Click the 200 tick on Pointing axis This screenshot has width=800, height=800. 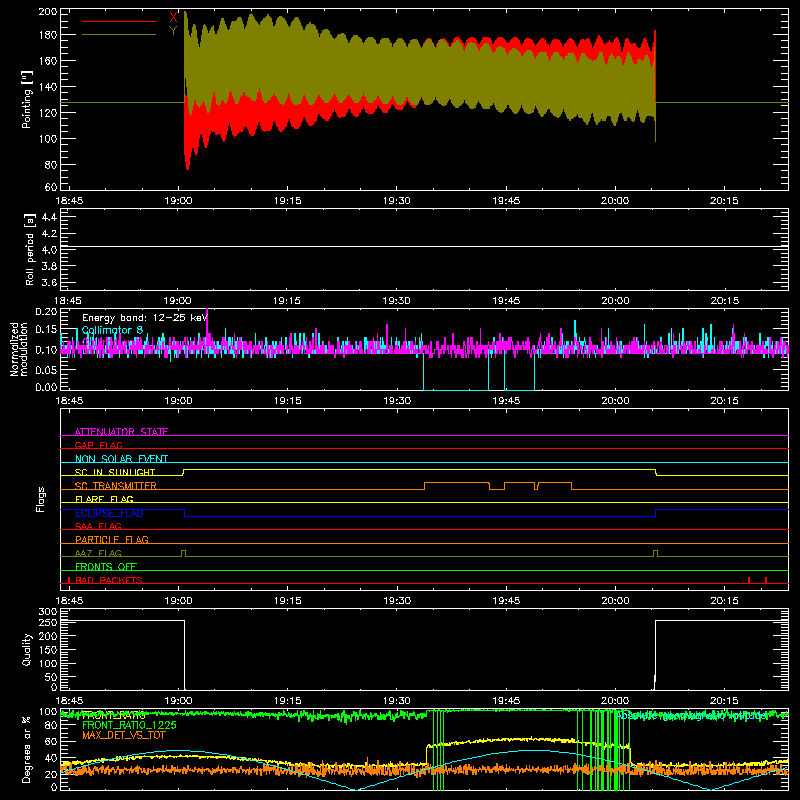click(x=47, y=11)
